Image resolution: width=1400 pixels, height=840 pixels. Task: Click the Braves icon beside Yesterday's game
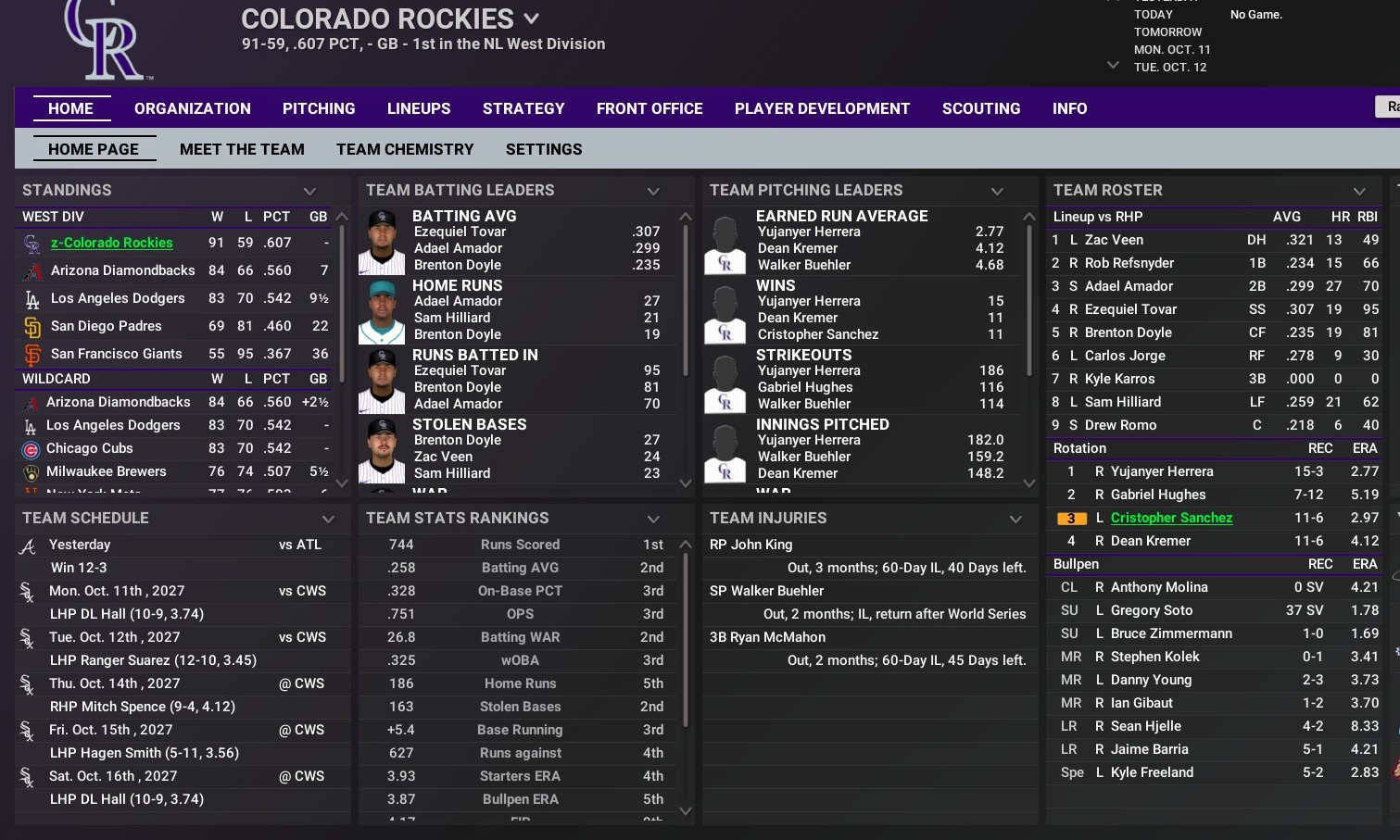pos(28,546)
